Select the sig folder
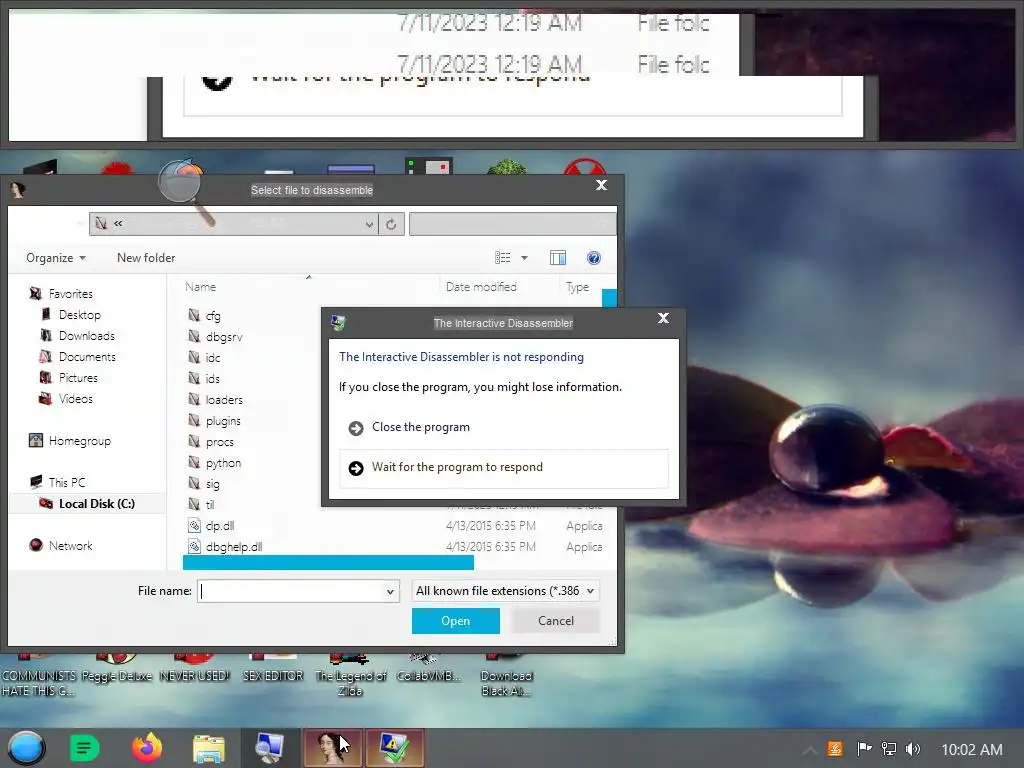 pos(212,483)
